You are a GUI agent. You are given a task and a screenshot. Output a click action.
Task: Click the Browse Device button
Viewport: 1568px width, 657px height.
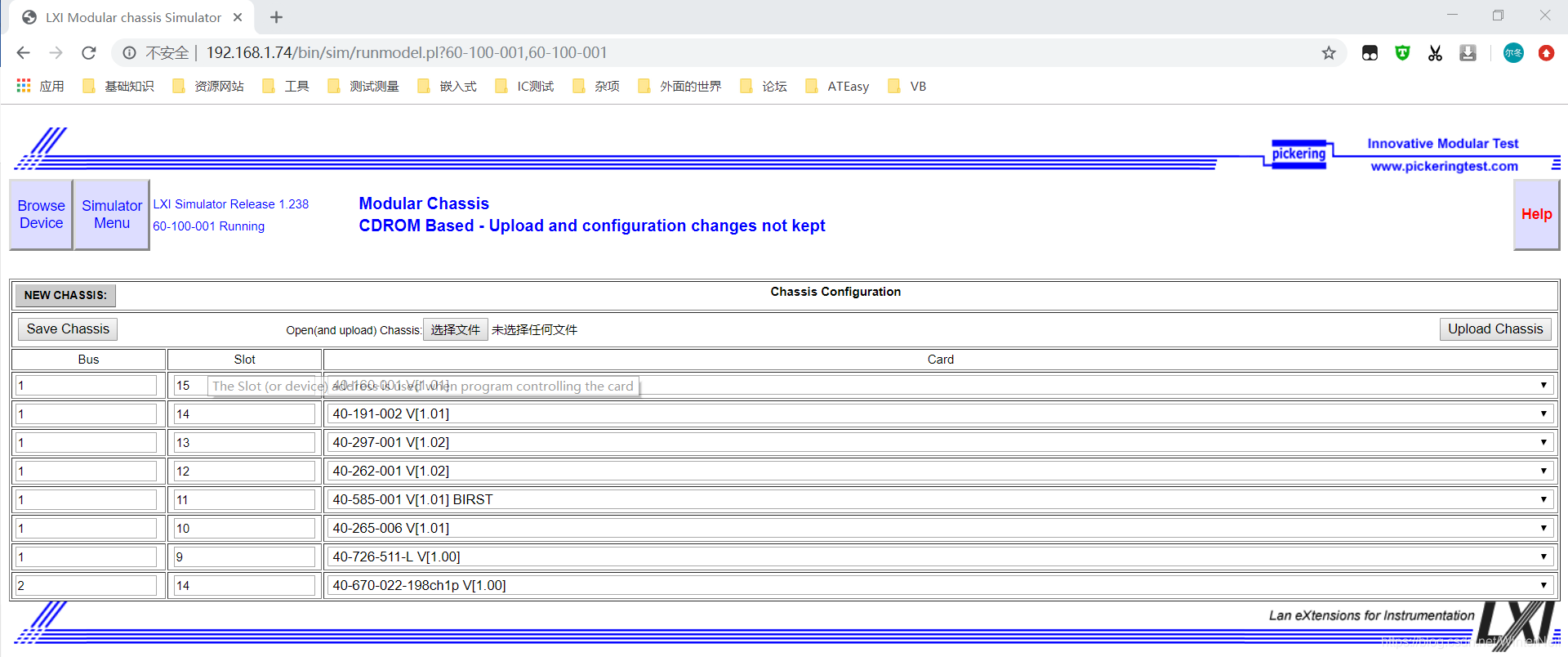click(x=42, y=215)
